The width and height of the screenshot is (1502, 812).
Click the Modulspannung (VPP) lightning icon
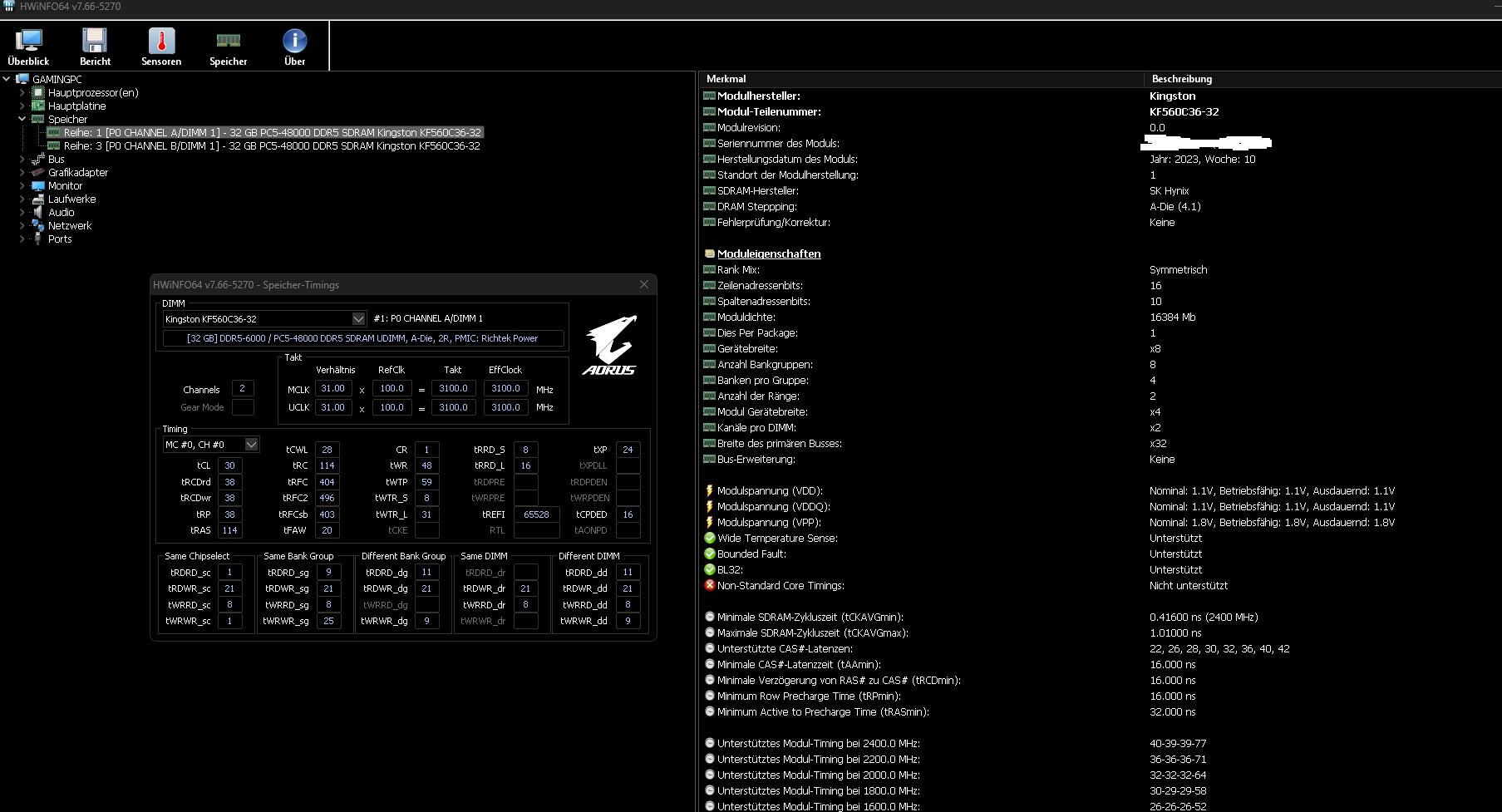click(x=709, y=522)
